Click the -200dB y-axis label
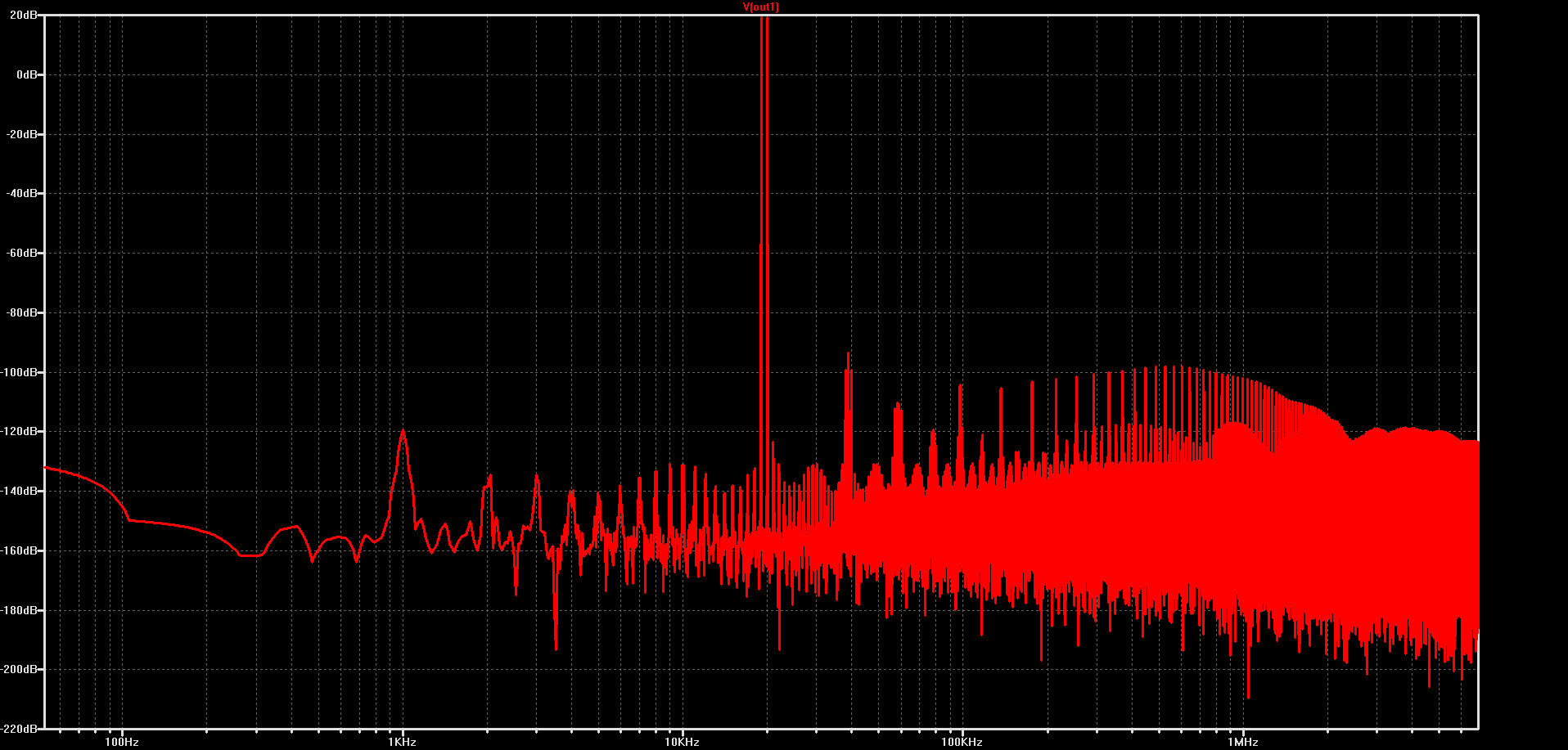Image resolution: width=1568 pixels, height=750 pixels. 20,669
